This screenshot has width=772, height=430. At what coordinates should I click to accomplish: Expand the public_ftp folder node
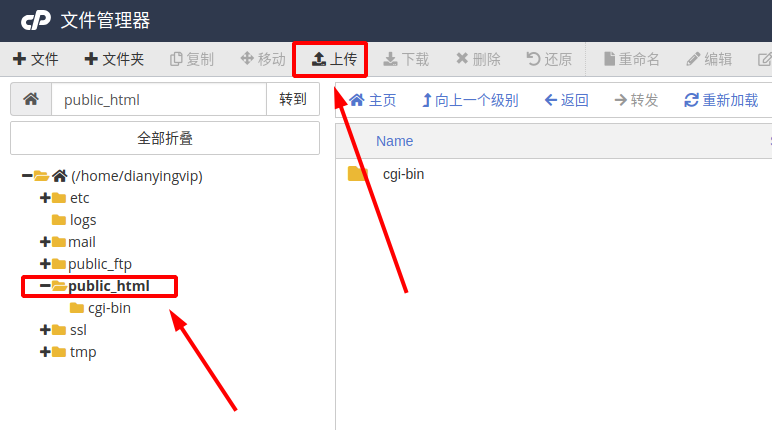[x=45, y=264]
